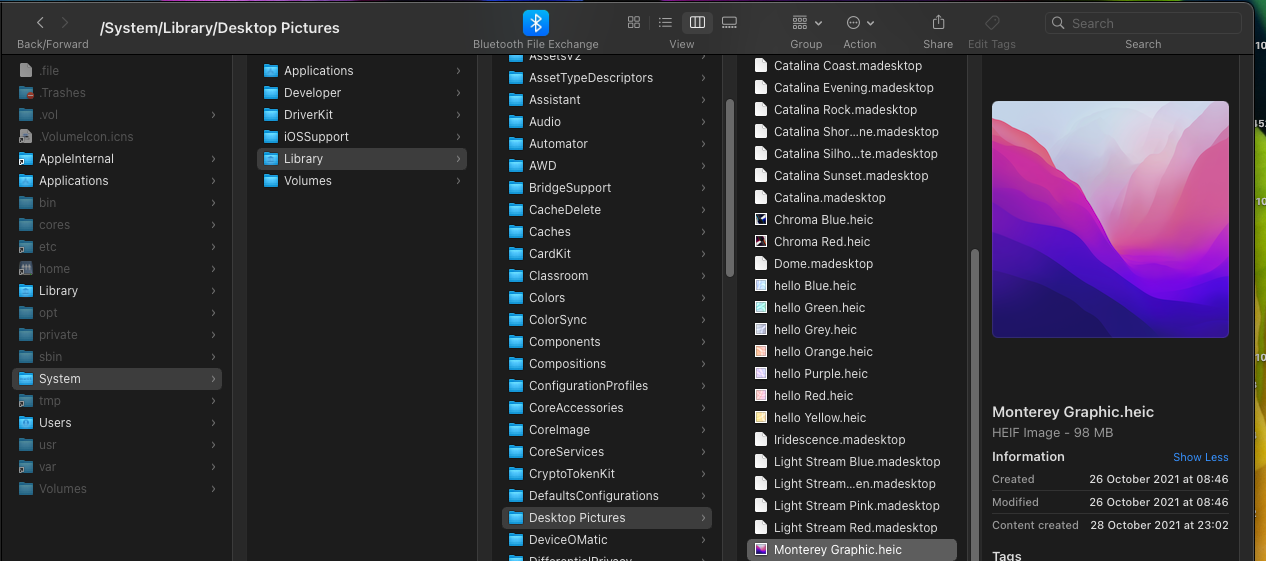This screenshot has width=1266, height=561.
Task: Select the hello Orange.heic file icon
Action: tap(761, 352)
